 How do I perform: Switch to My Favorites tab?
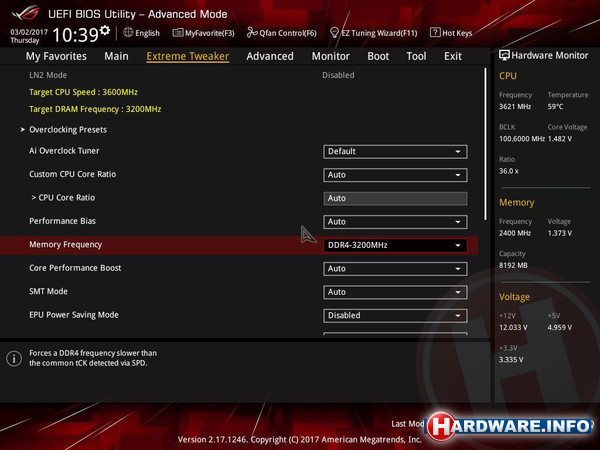(56, 56)
